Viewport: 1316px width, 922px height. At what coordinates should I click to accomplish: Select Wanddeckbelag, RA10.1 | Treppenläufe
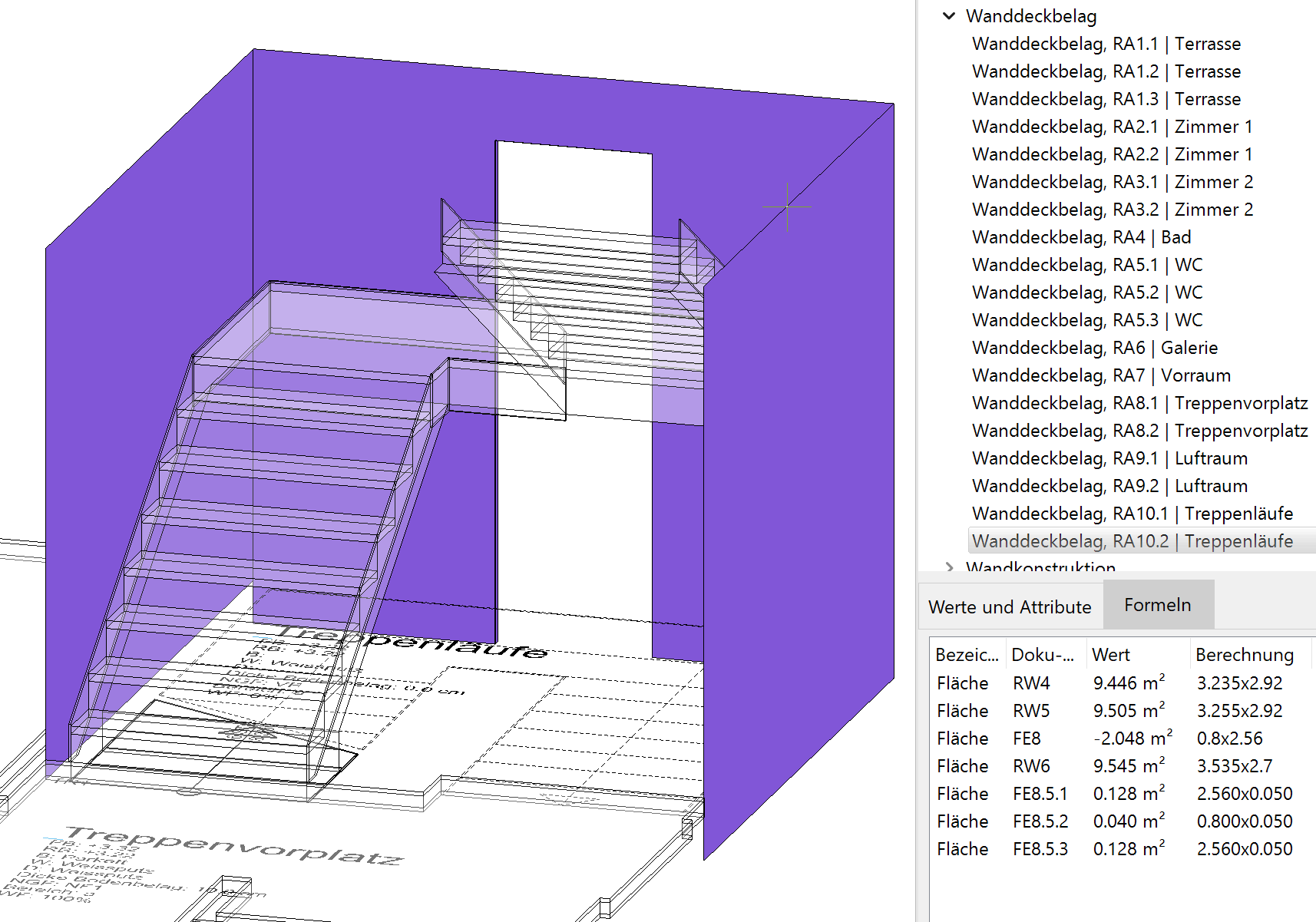[1132, 514]
